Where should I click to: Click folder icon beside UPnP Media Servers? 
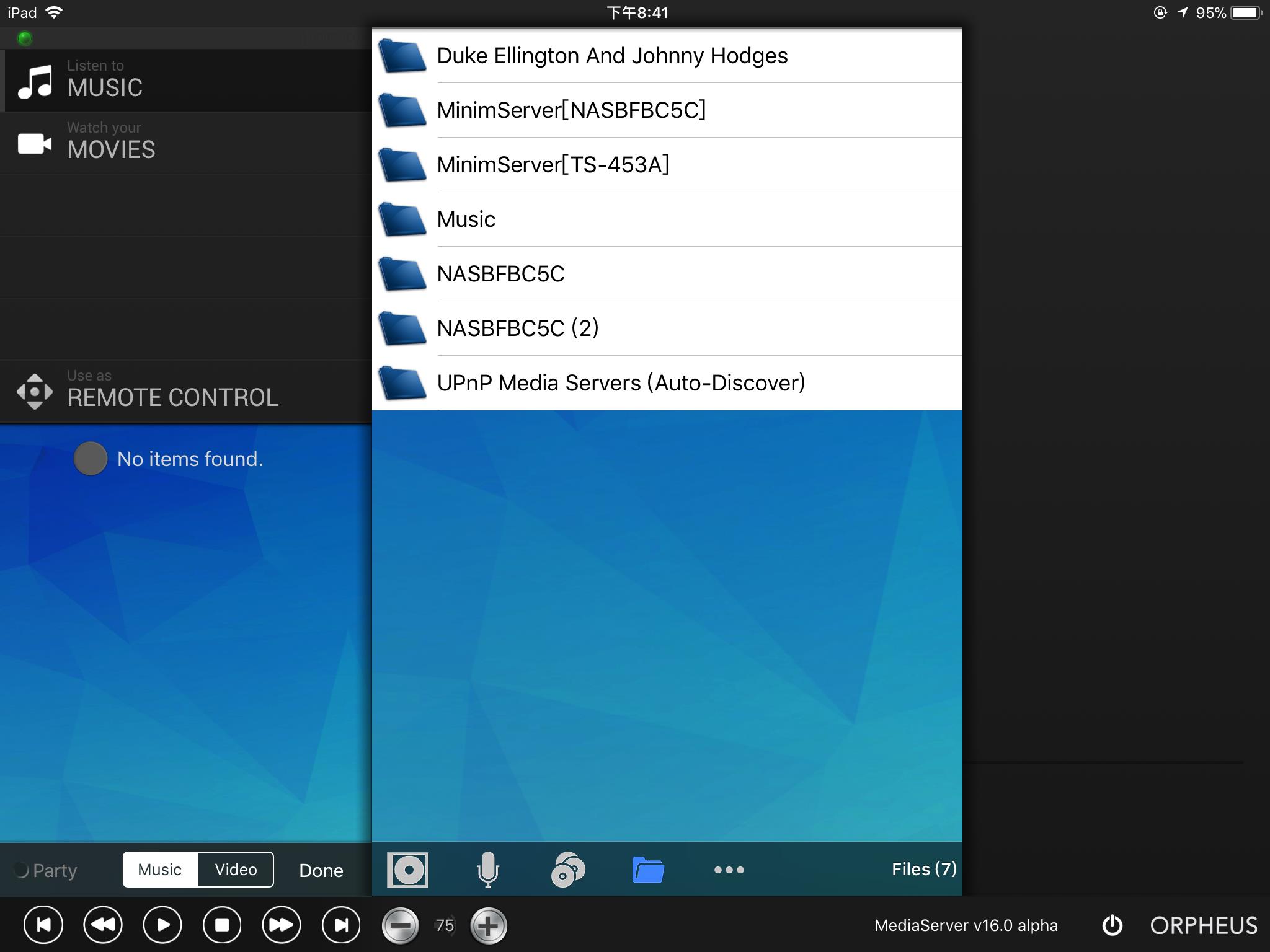tap(402, 383)
